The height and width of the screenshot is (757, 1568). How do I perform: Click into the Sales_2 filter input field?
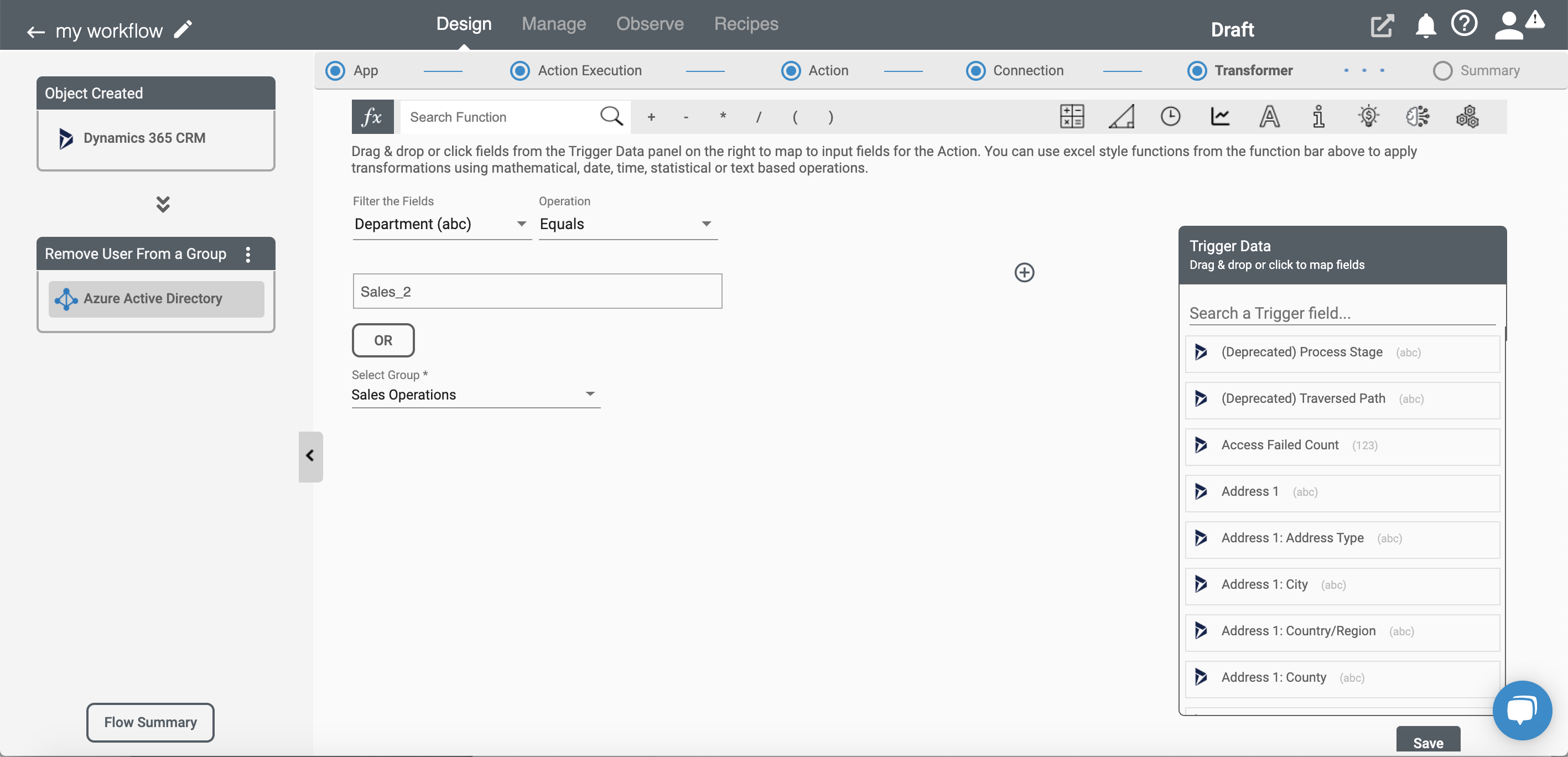pyautogui.click(x=537, y=290)
